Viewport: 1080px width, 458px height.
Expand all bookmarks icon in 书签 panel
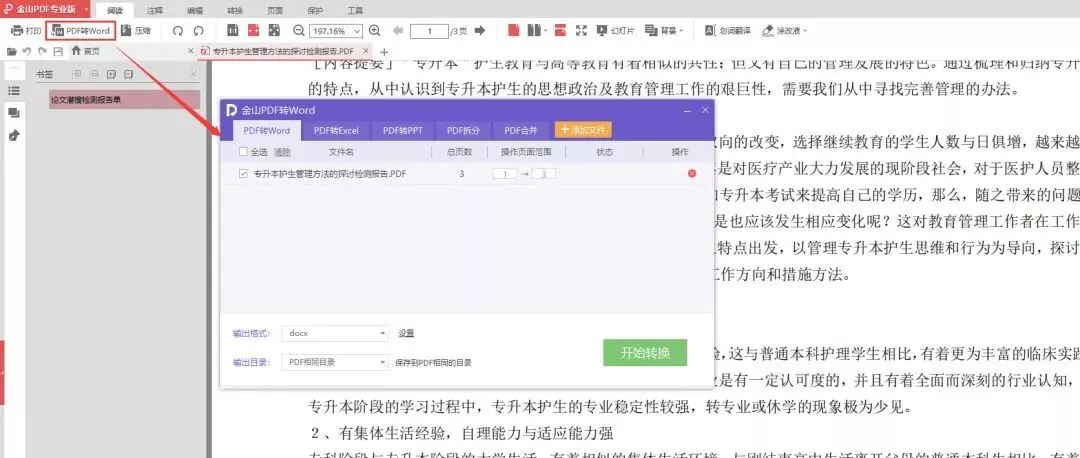(76, 74)
